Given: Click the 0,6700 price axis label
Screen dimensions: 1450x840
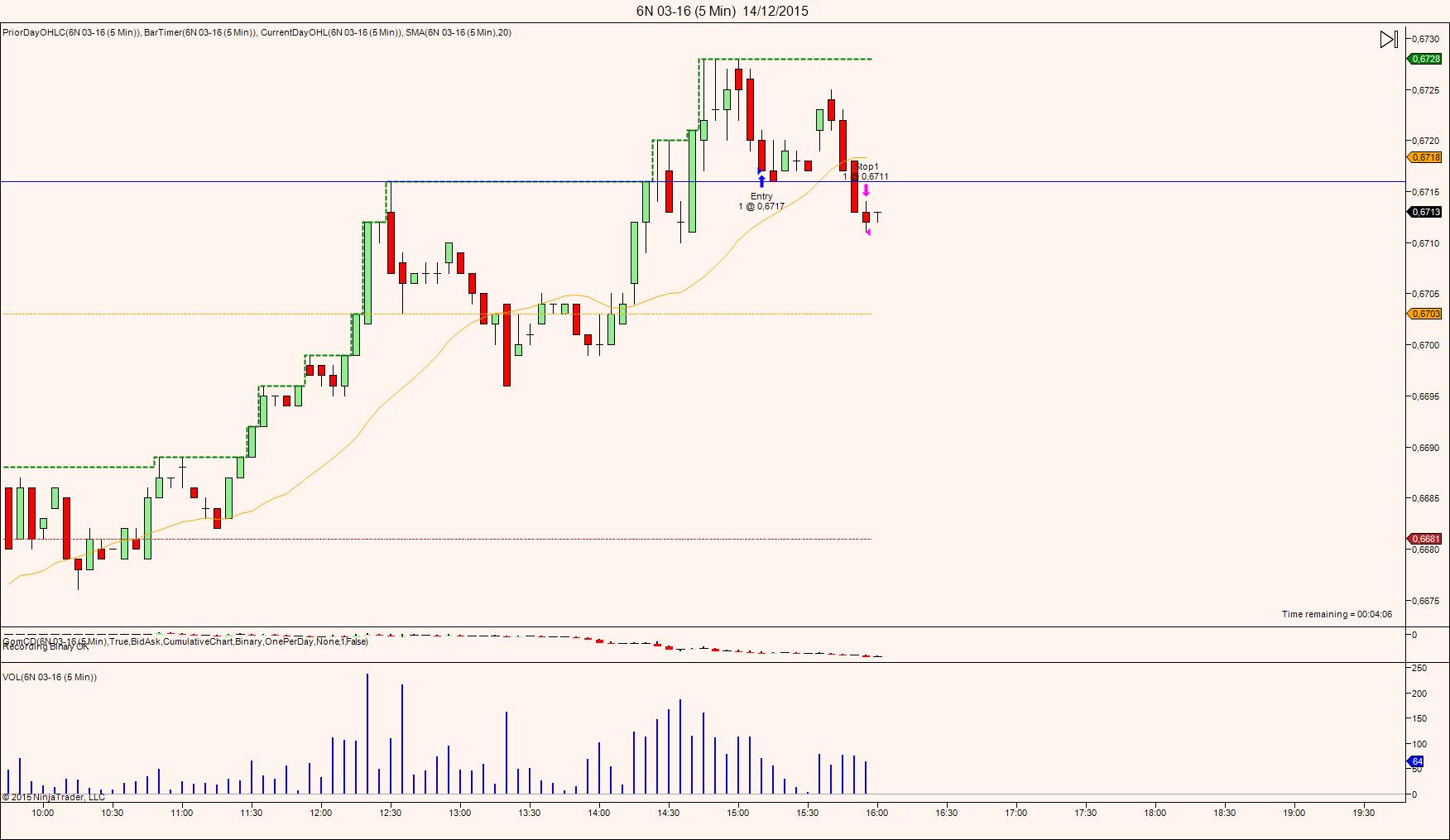Looking at the screenshot, I should coord(1426,345).
